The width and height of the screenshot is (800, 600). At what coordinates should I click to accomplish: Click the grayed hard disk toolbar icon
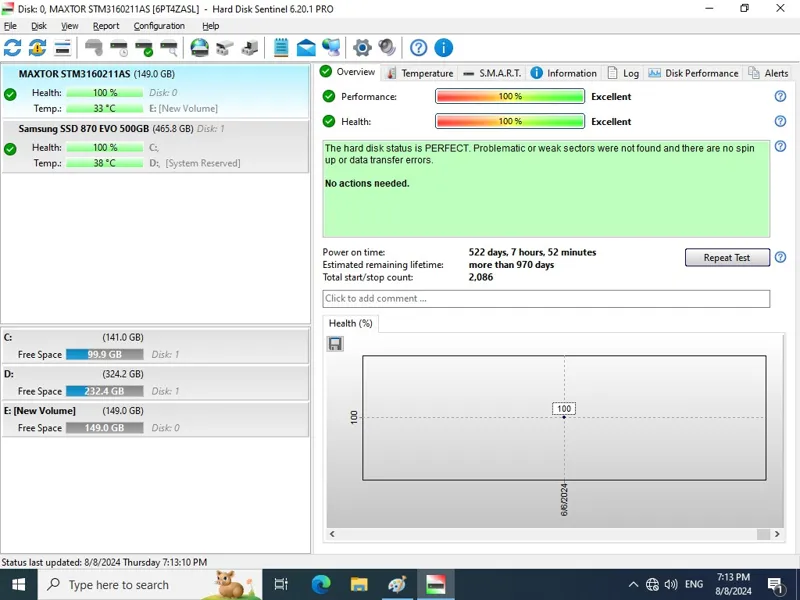(93, 48)
